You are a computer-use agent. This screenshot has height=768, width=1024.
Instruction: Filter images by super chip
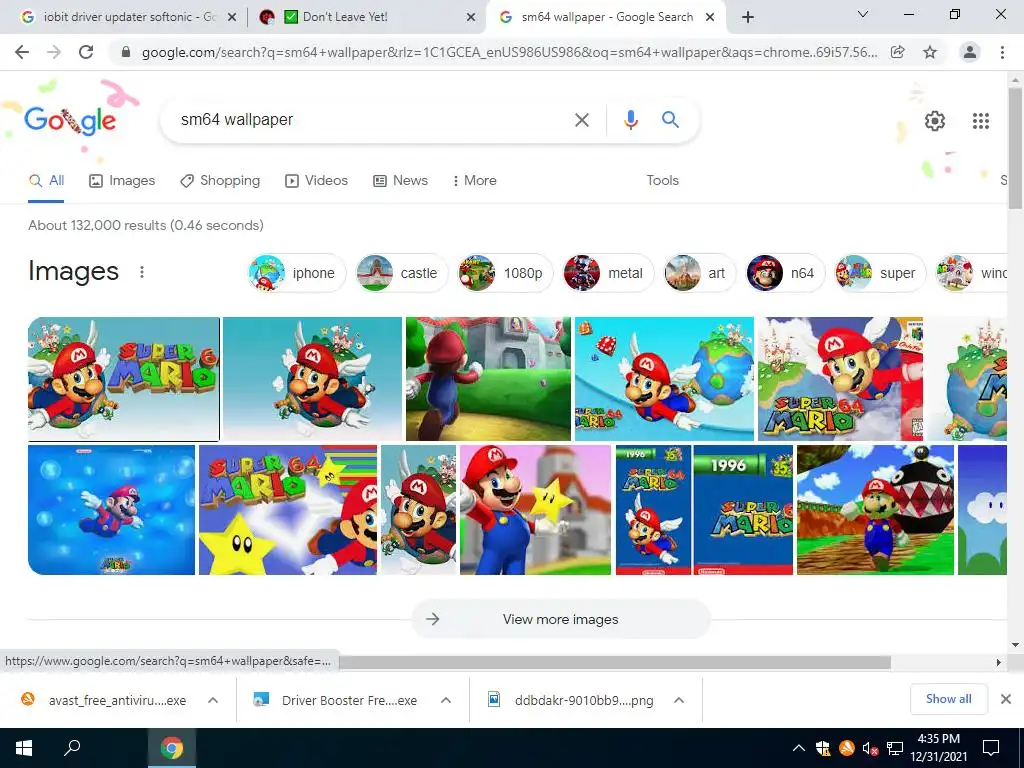coord(880,273)
